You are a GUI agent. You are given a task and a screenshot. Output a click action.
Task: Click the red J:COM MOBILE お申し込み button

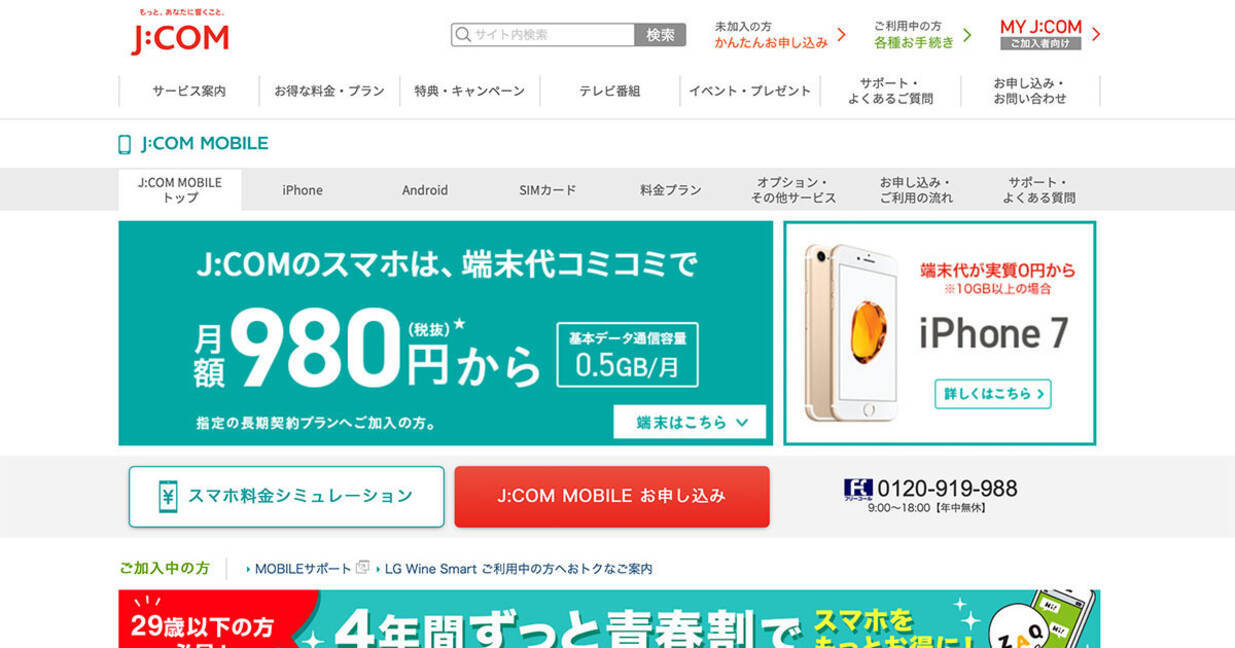click(612, 496)
